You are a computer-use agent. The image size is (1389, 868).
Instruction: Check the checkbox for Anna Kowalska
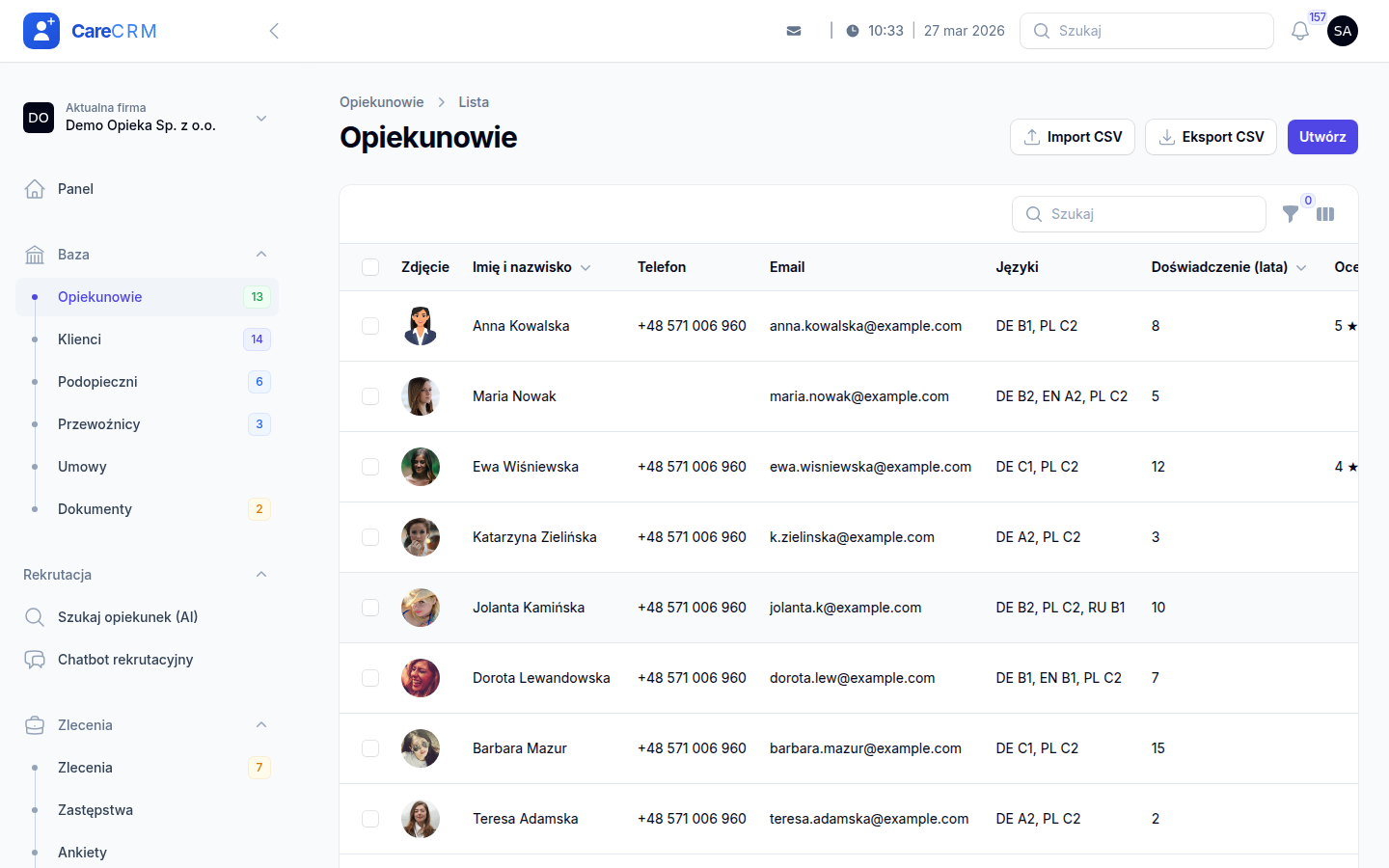tap(370, 325)
